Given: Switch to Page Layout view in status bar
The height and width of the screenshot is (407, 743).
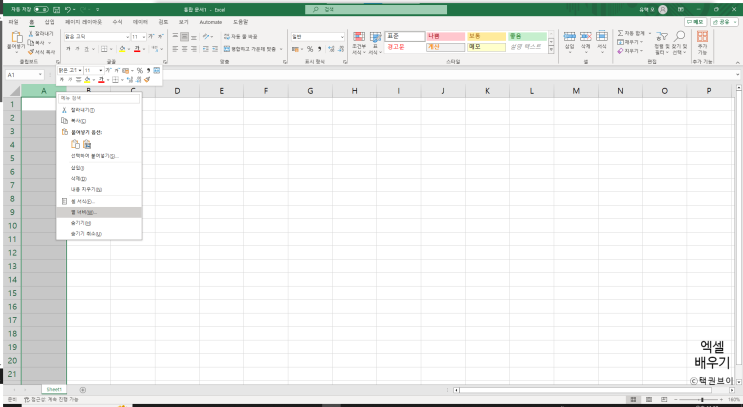Looking at the screenshot, I should 649,399.
